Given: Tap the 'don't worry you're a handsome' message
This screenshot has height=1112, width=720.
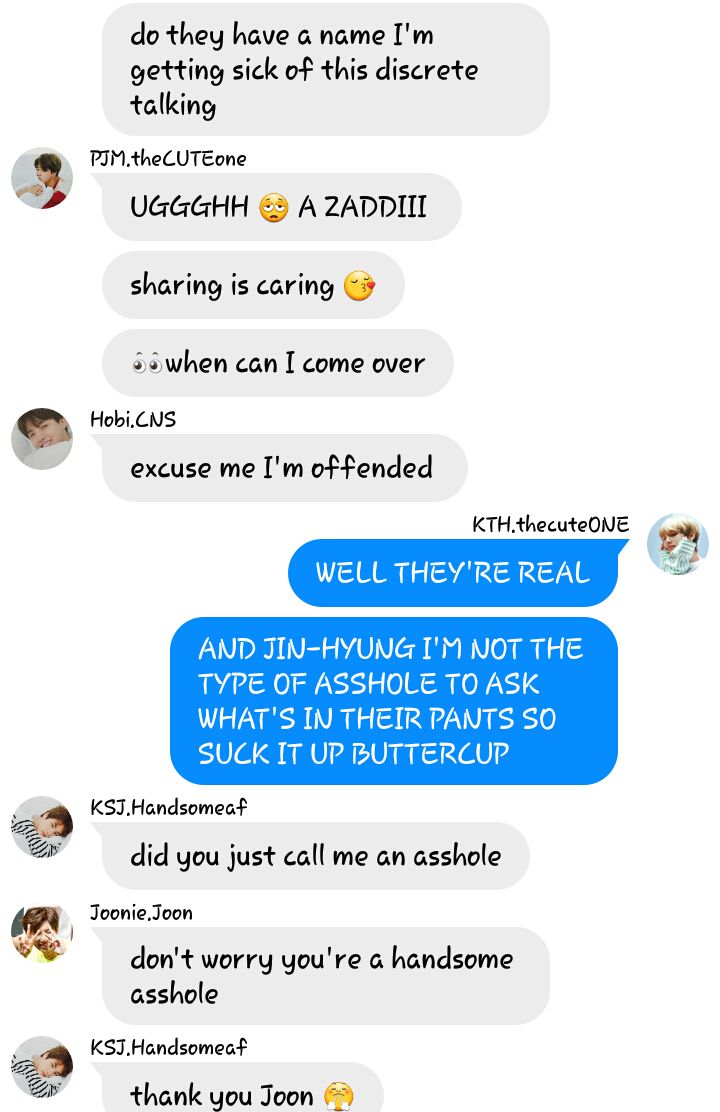Looking at the screenshot, I should click(326, 976).
